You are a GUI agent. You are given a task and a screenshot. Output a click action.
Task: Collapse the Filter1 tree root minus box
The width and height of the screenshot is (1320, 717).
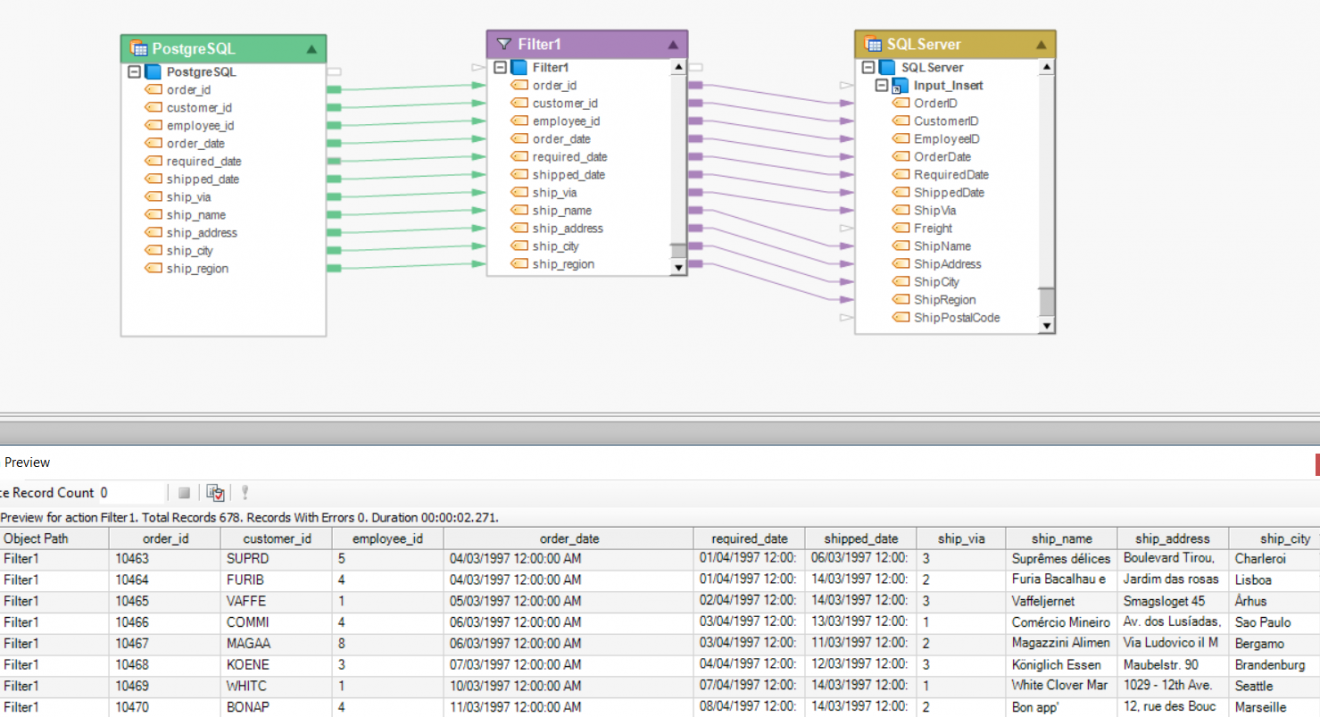coord(498,67)
